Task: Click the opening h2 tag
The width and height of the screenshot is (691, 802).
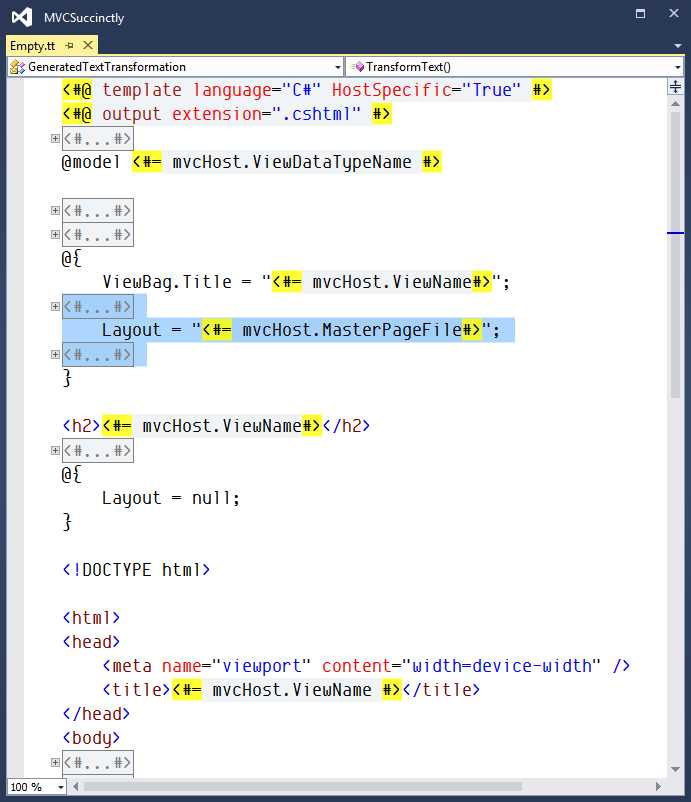Action: [x=81, y=426]
